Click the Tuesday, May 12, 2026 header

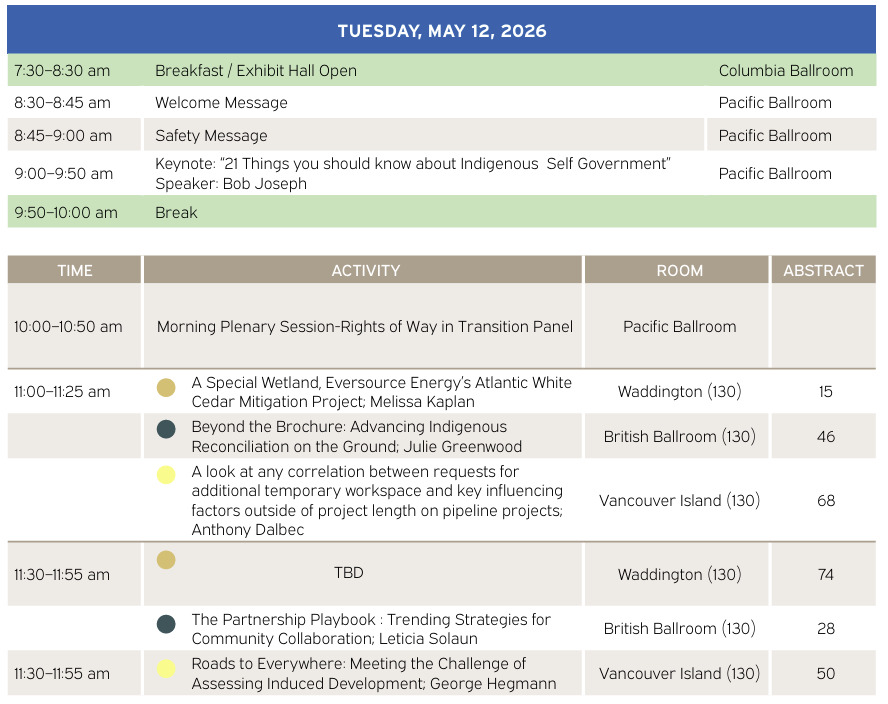[x=442, y=31]
